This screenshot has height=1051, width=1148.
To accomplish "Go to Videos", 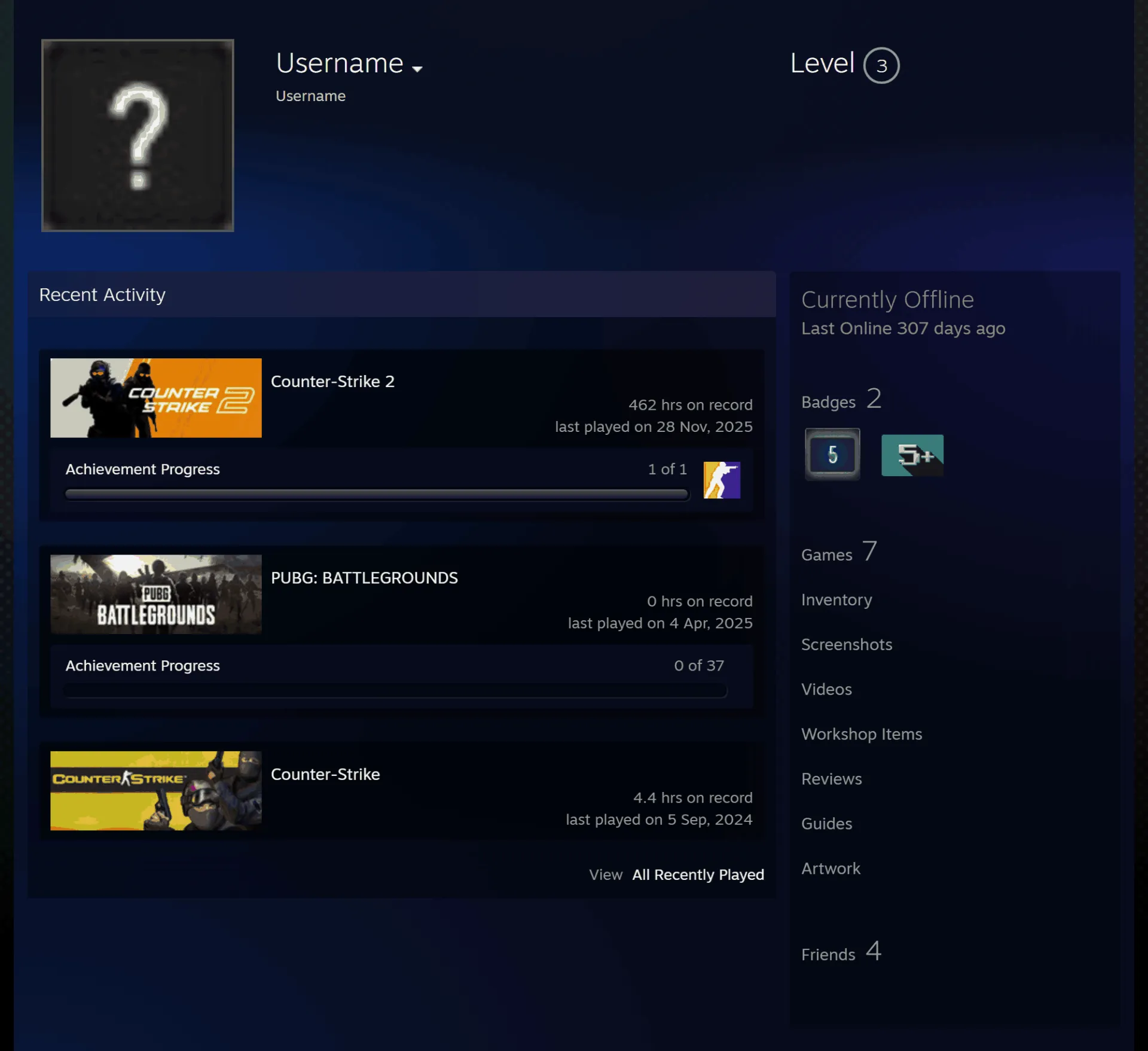I will (x=826, y=689).
